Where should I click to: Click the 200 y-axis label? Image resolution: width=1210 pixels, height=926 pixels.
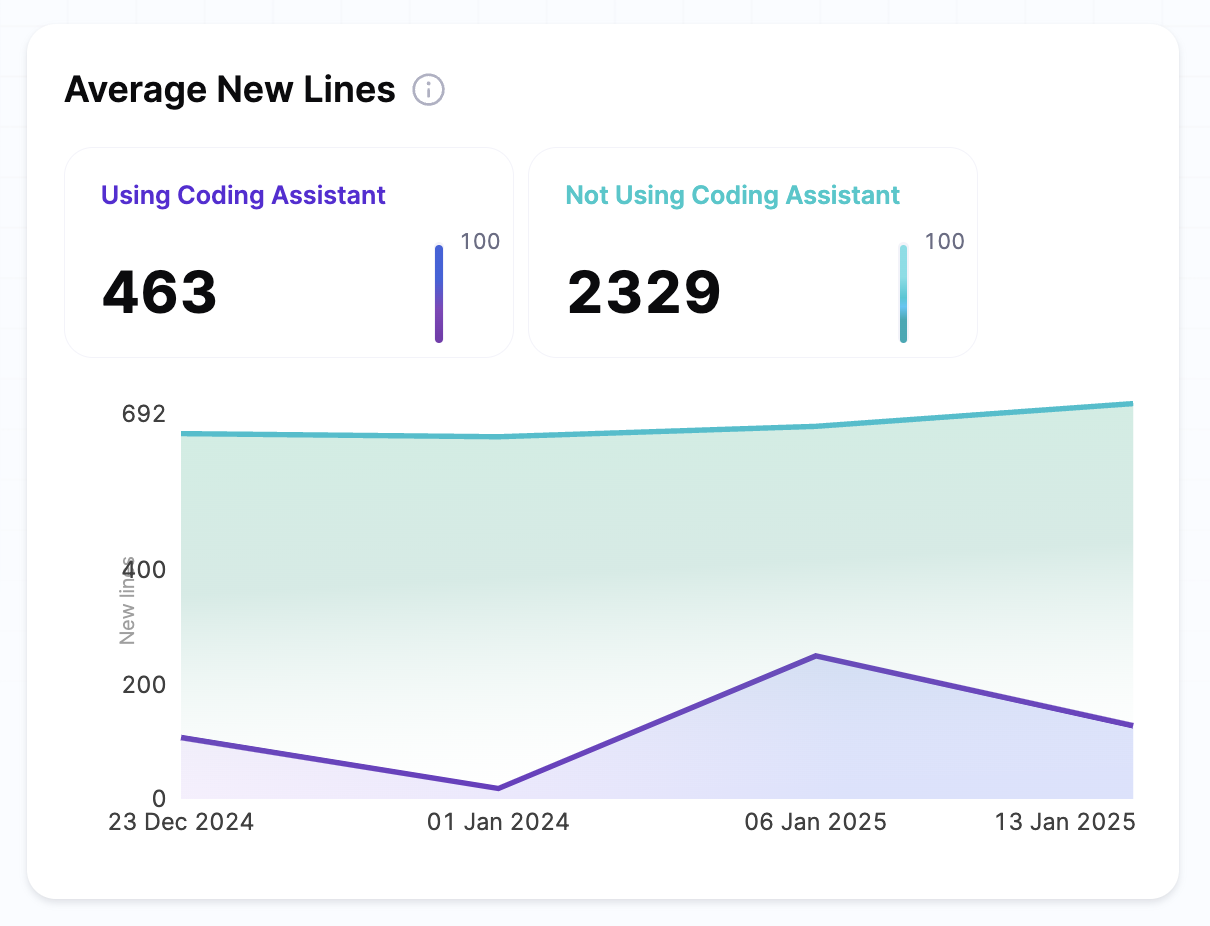(143, 685)
